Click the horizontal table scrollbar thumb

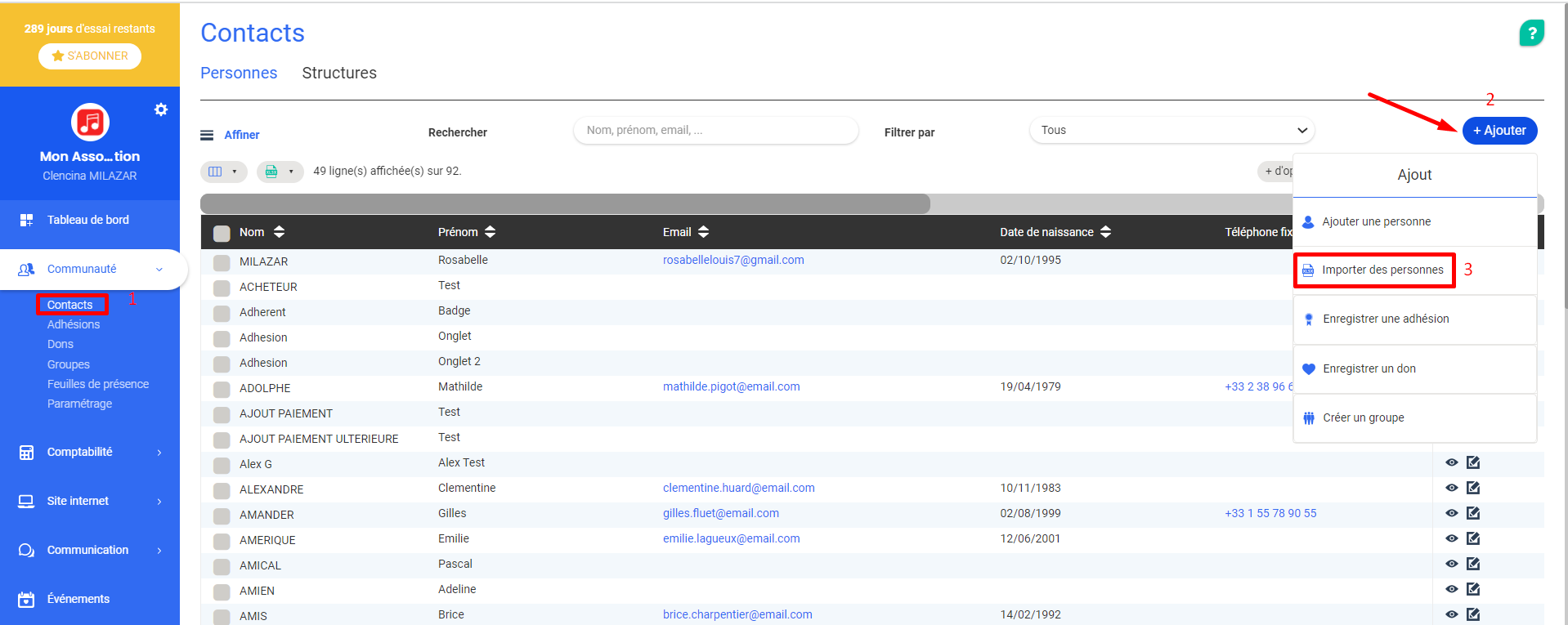[565, 203]
